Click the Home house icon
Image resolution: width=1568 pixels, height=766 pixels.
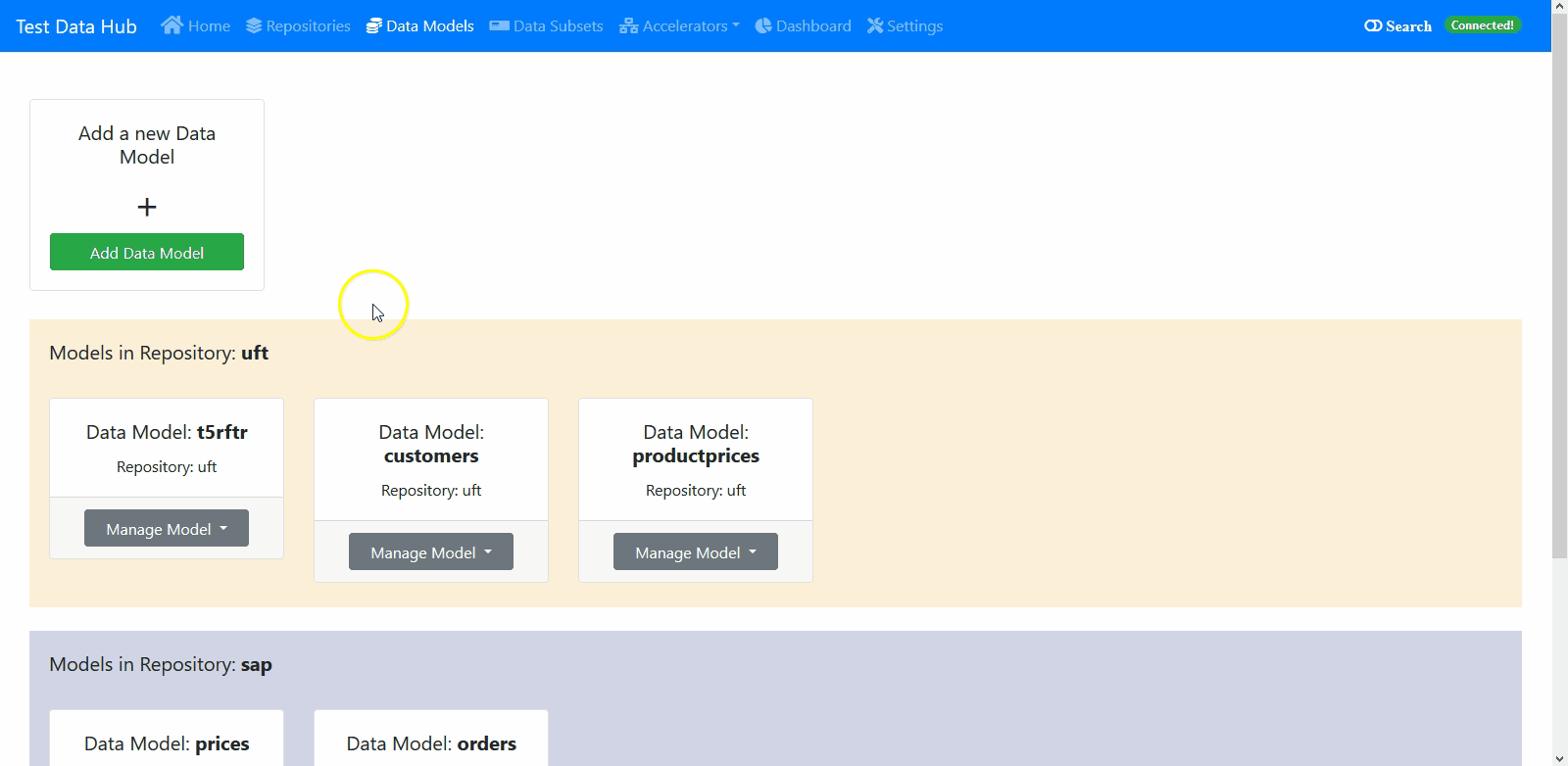coord(171,25)
